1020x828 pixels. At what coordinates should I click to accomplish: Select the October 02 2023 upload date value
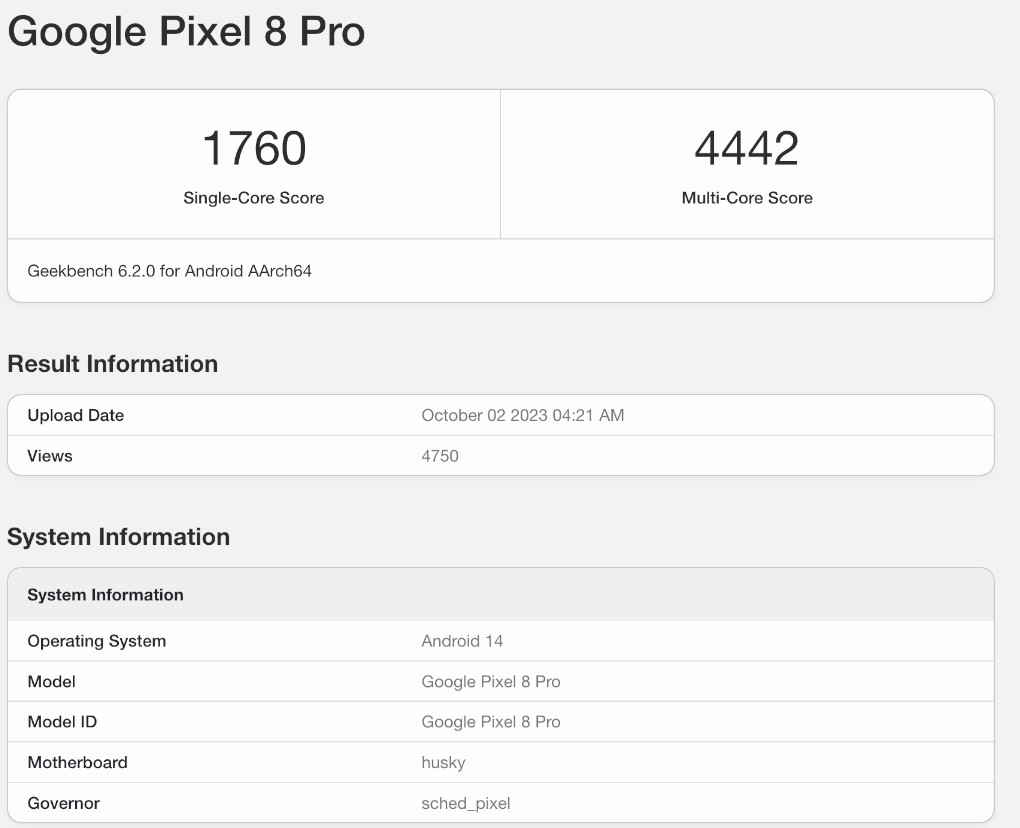click(523, 416)
